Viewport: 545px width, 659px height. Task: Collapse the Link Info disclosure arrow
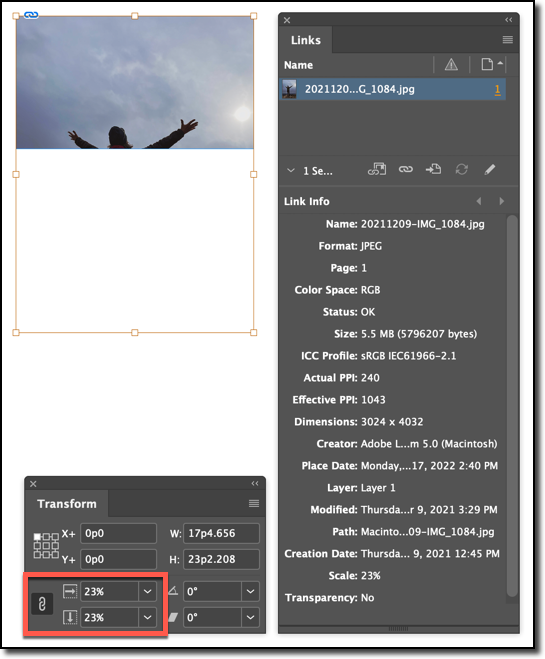coord(291,171)
